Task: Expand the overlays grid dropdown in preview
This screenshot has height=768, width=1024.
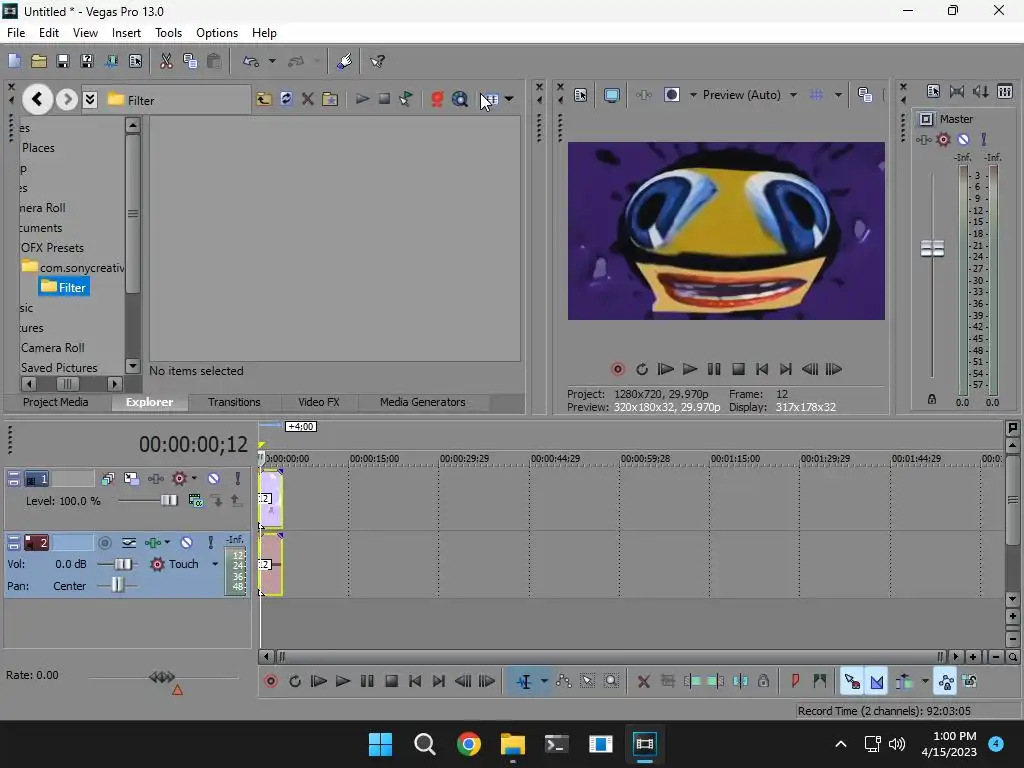Action: [x=839, y=95]
